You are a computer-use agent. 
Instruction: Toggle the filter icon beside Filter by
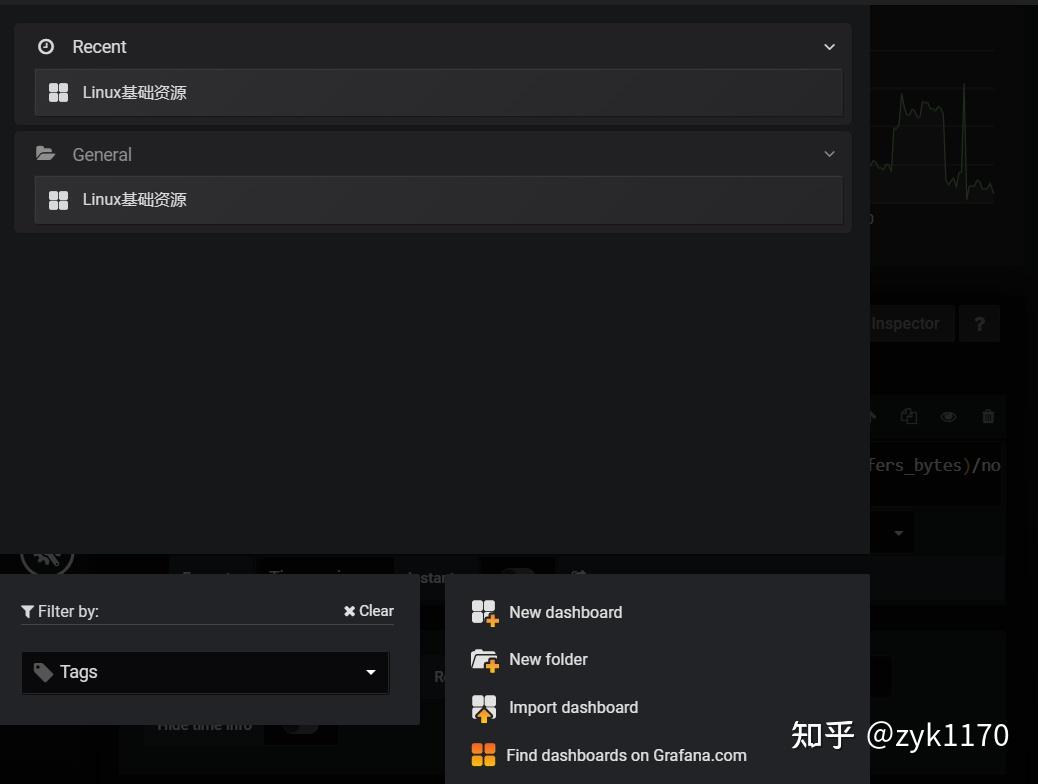27,611
